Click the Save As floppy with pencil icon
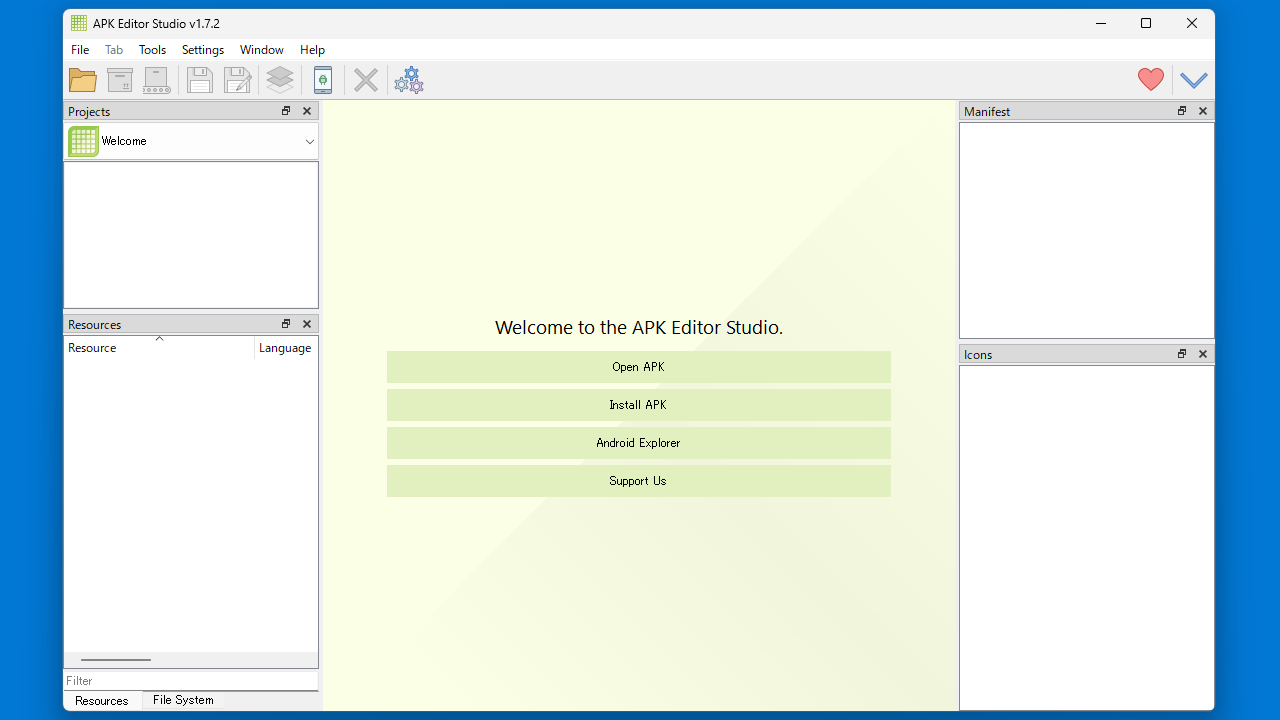The width and height of the screenshot is (1280, 720). click(x=237, y=80)
